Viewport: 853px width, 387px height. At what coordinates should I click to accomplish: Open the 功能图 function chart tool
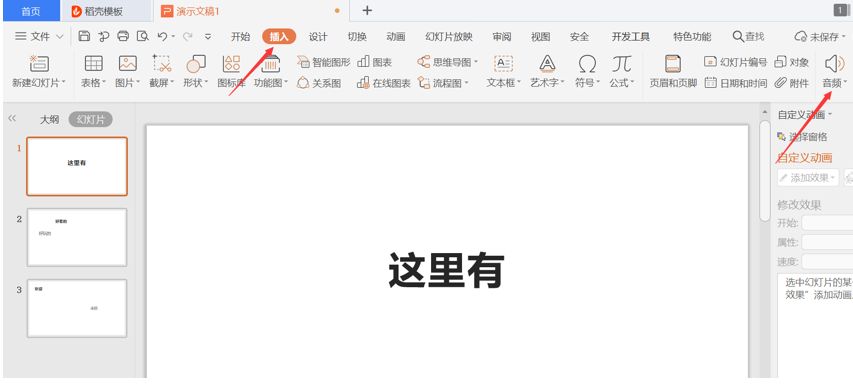[x=271, y=72]
